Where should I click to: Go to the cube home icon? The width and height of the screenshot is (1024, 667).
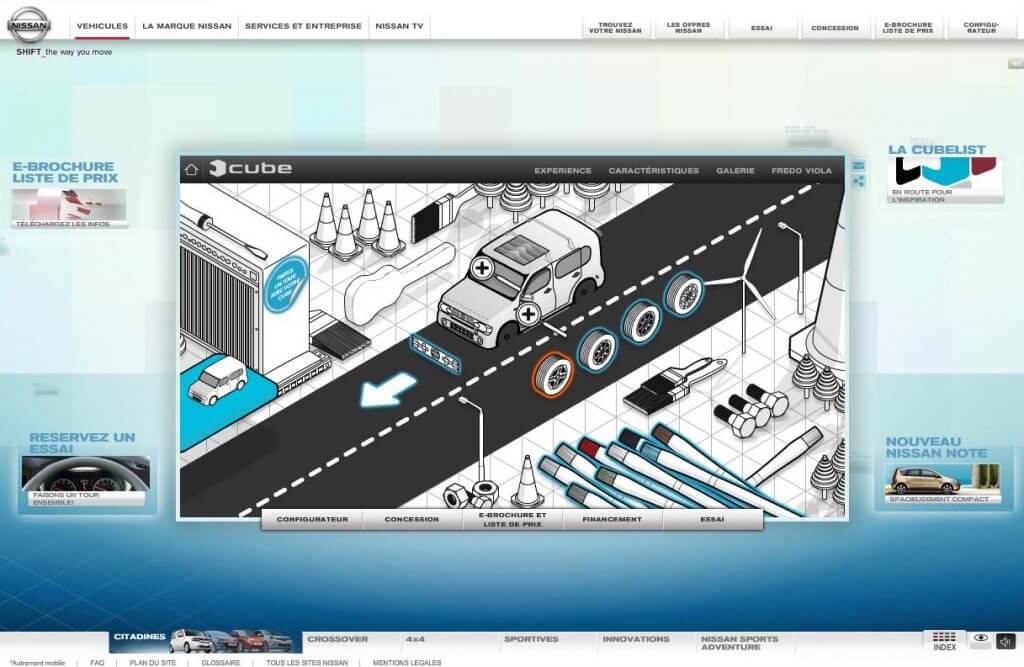tap(191, 169)
